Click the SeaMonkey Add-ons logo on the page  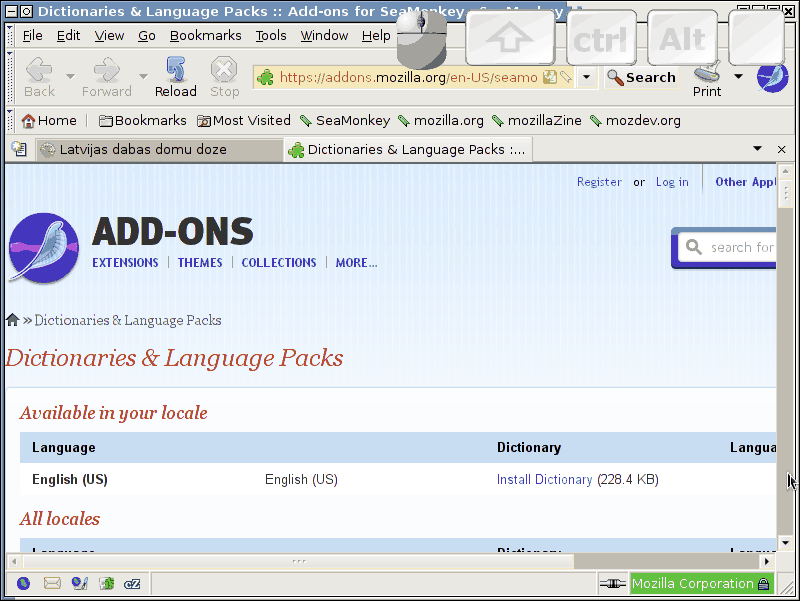click(x=44, y=248)
